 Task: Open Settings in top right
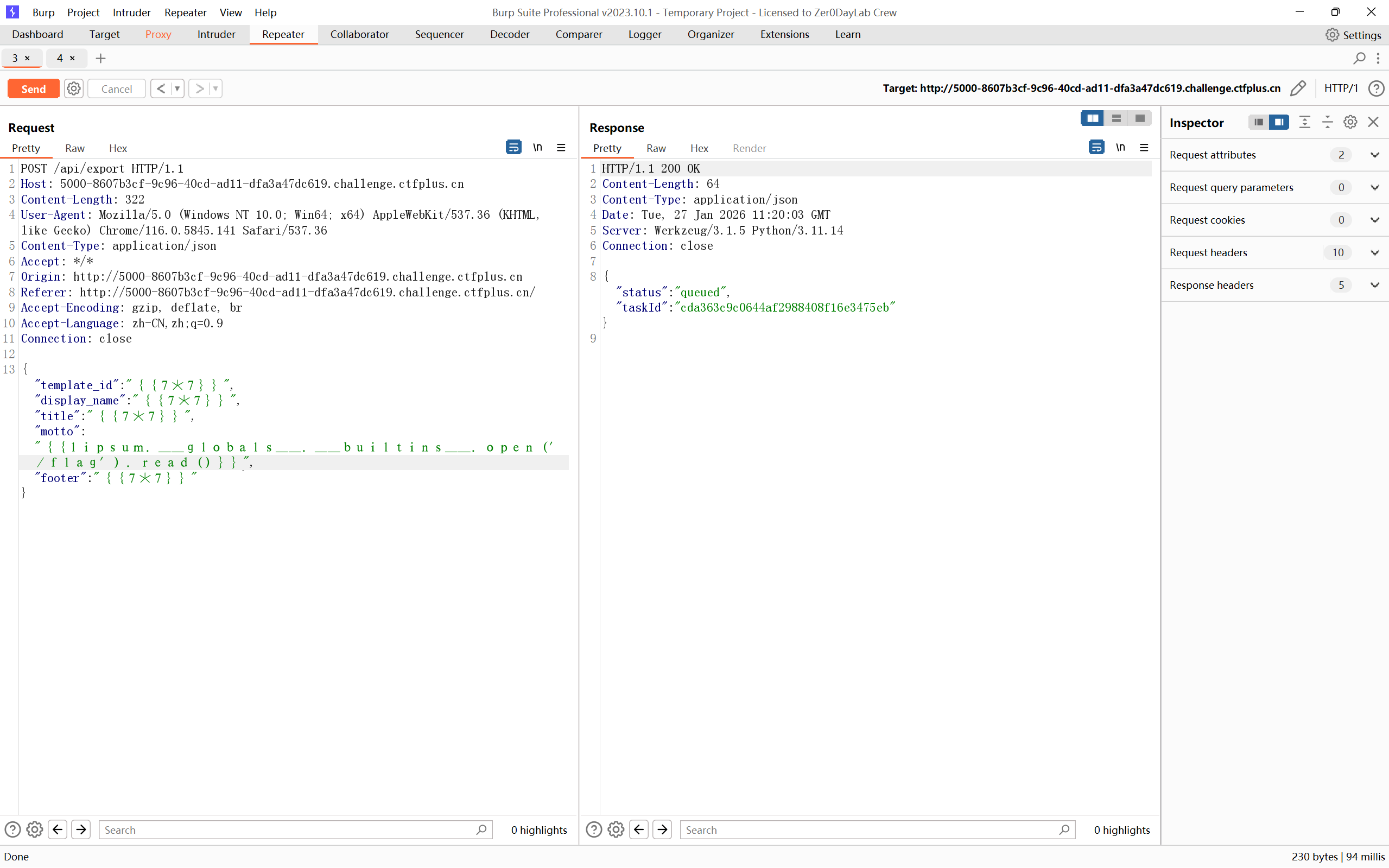click(1353, 34)
